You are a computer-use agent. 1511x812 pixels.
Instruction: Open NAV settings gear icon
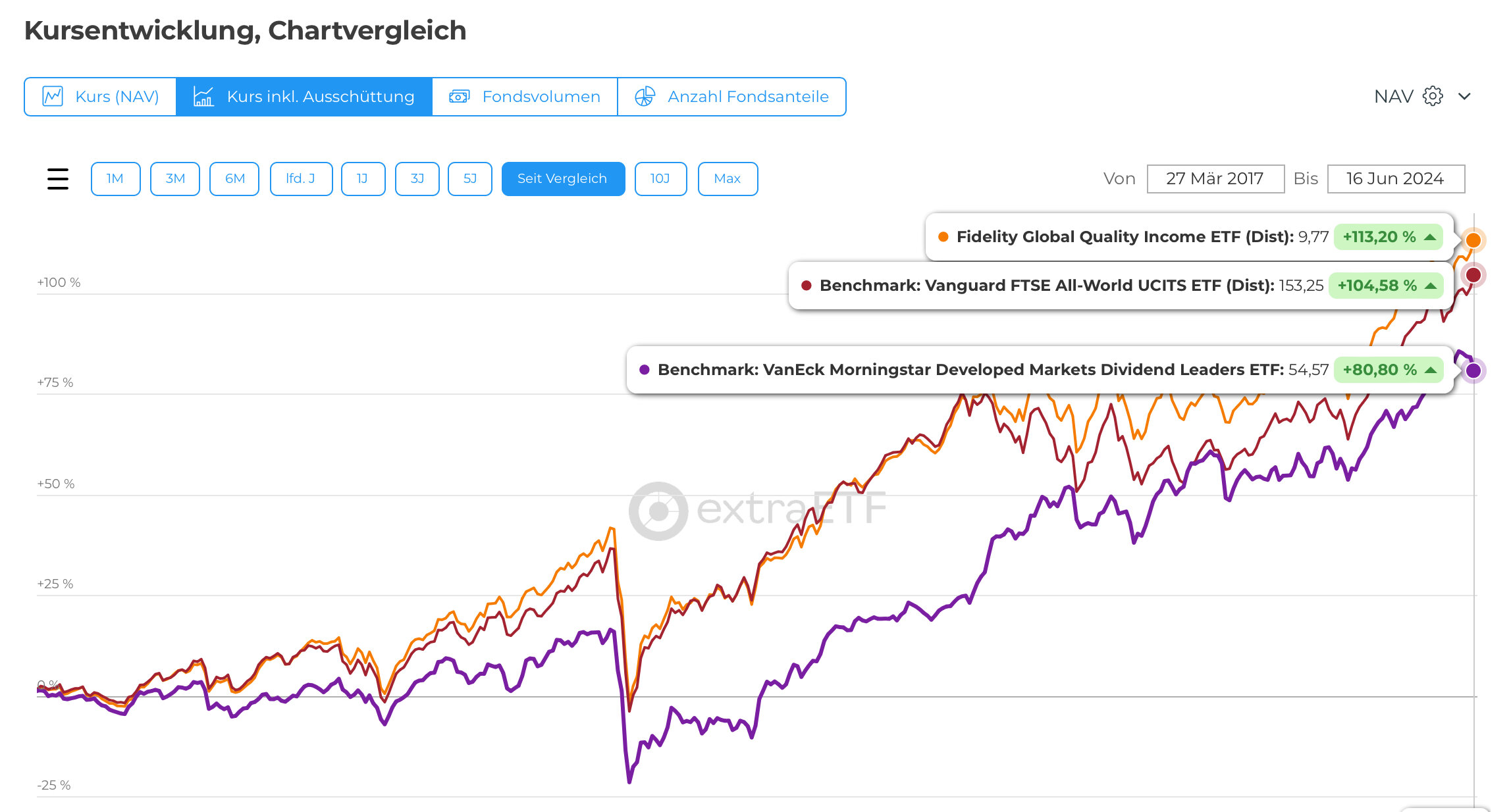point(1433,96)
